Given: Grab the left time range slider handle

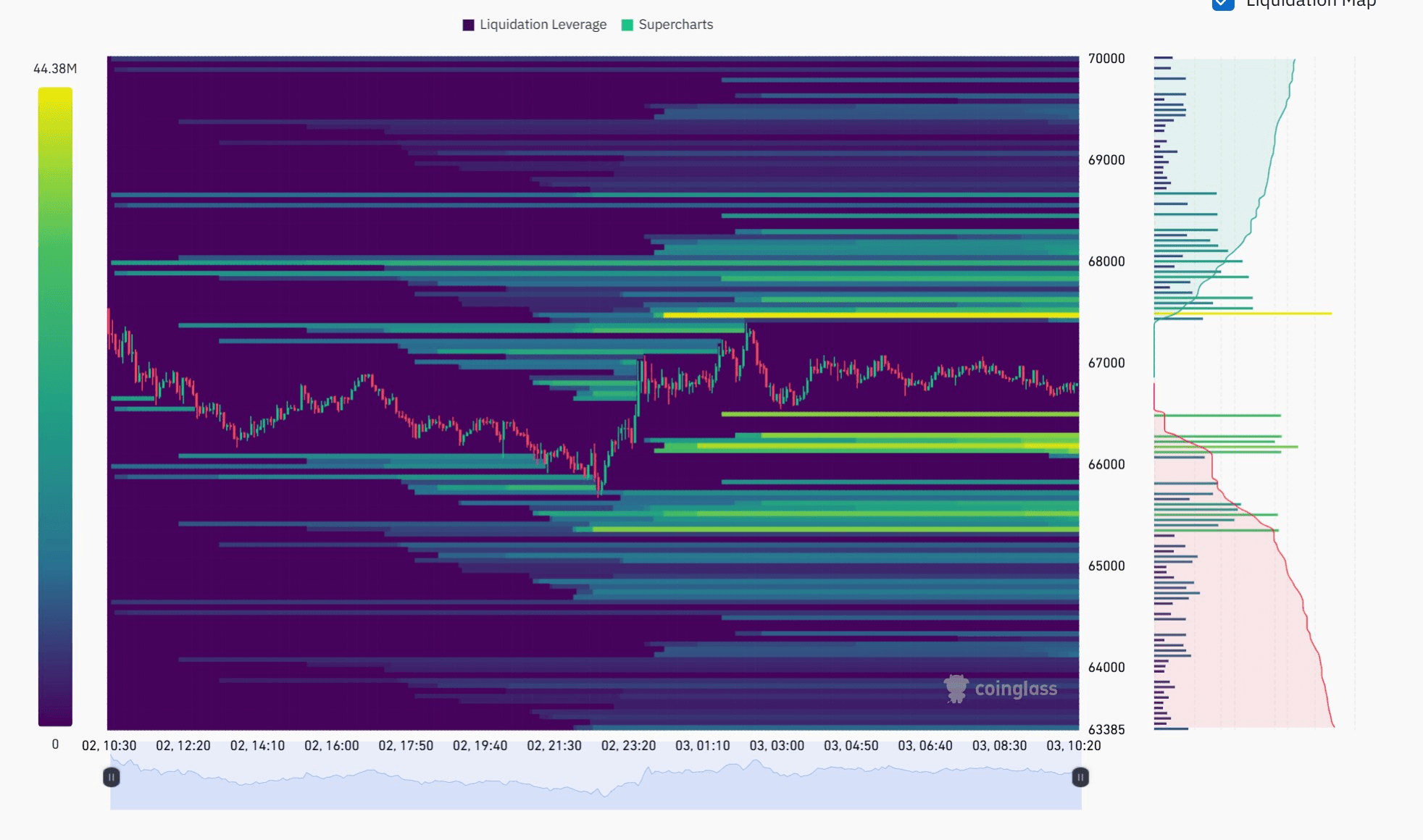Looking at the screenshot, I should [111, 777].
